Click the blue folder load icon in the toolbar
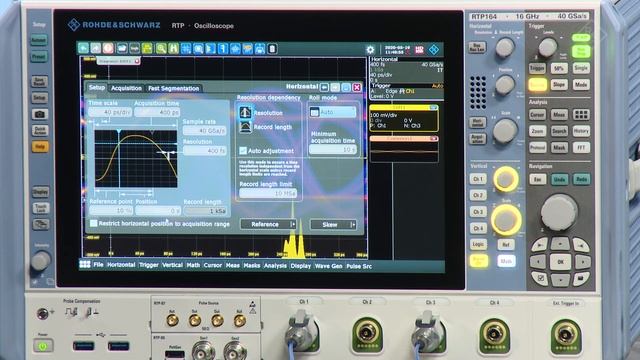This screenshot has height=360, width=640. coord(122,49)
